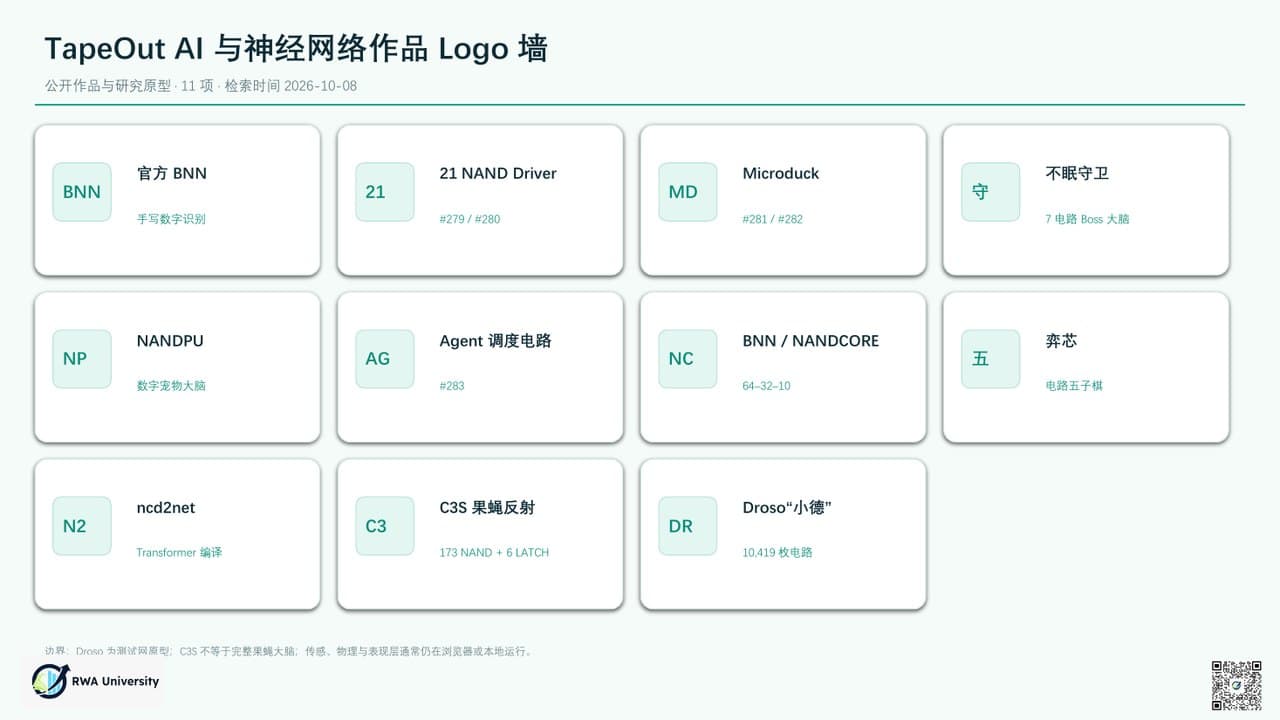Select the 五 logo badge

tap(991, 359)
